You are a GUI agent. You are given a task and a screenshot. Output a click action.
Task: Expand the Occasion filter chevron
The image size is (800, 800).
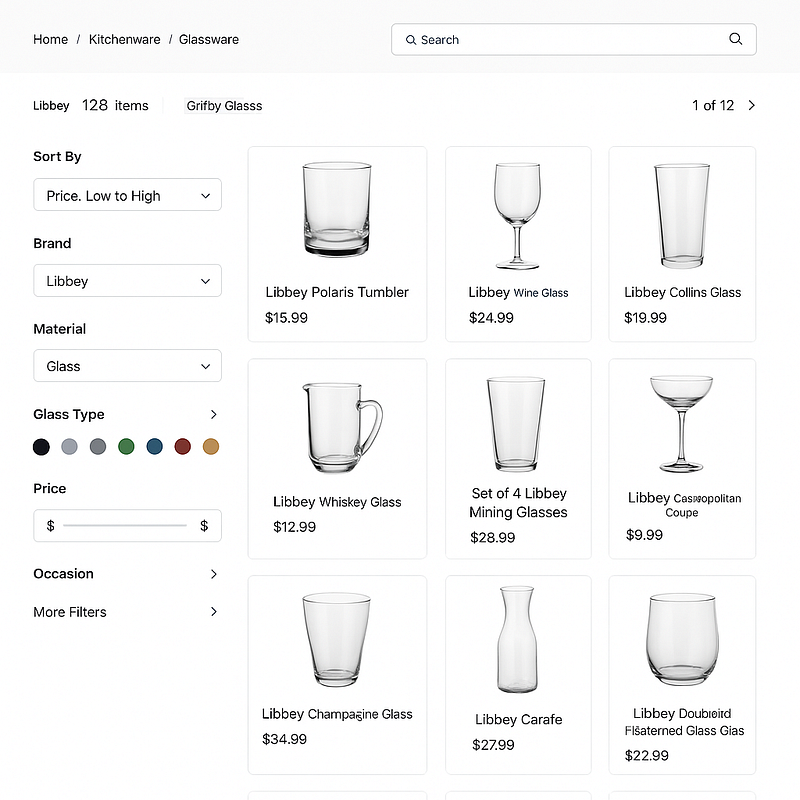click(214, 574)
